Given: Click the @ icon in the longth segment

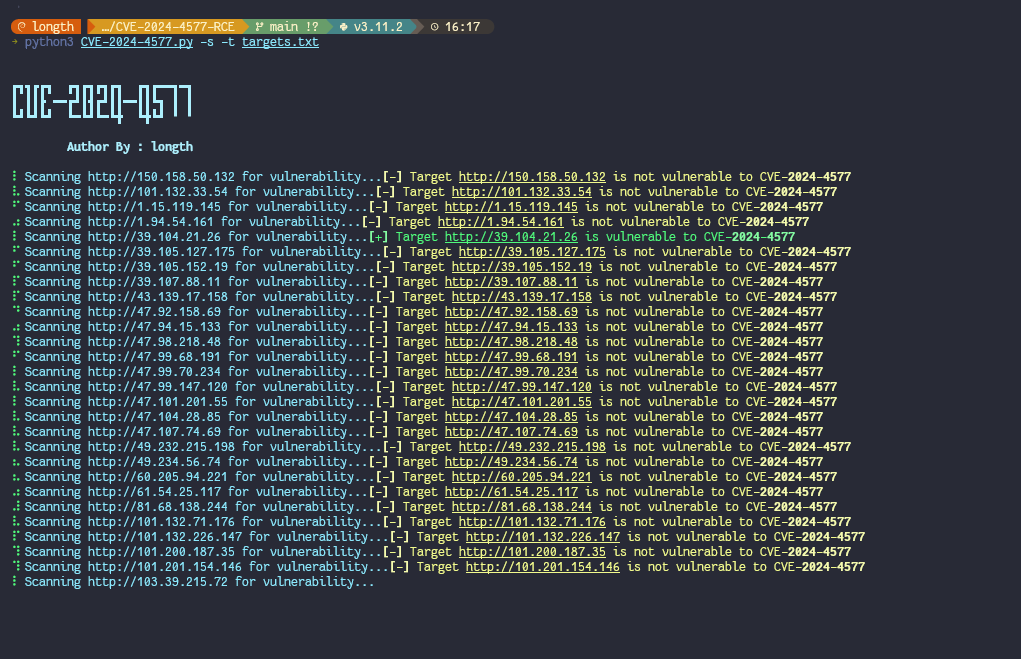Looking at the screenshot, I should click(21, 26).
